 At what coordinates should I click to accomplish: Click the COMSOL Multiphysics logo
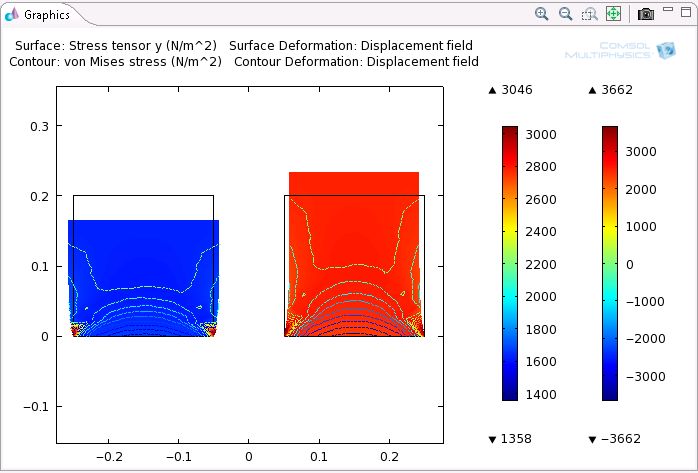606,52
